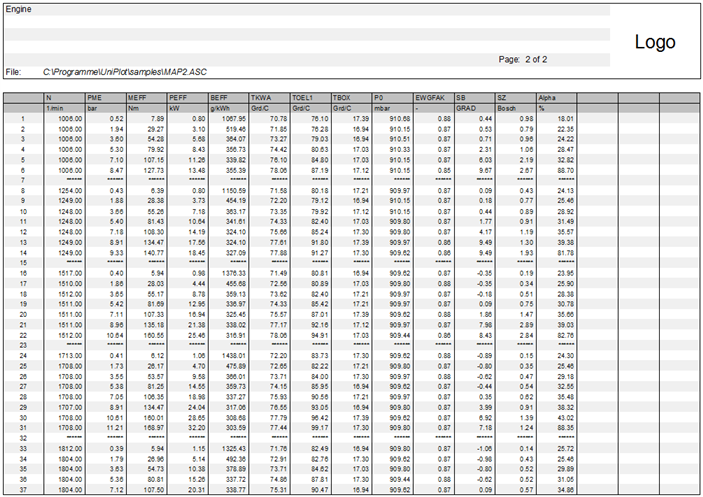Click the Alpha value 81.78
Screen dimensions: 703x497
click(x=566, y=253)
